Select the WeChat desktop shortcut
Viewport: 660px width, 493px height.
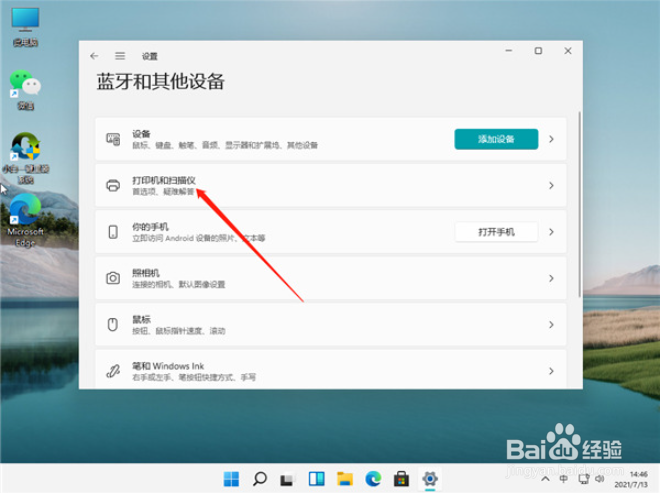(25, 90)
